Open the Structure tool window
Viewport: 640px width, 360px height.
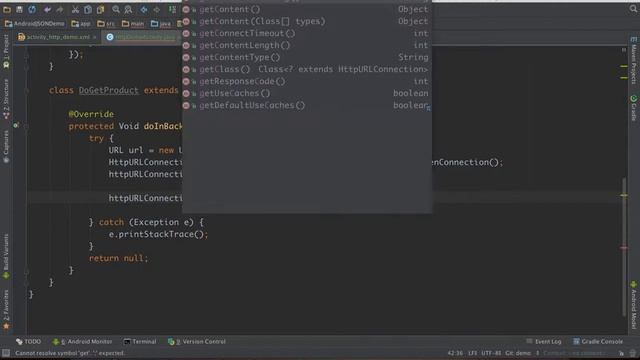click(x=6, y=99)
